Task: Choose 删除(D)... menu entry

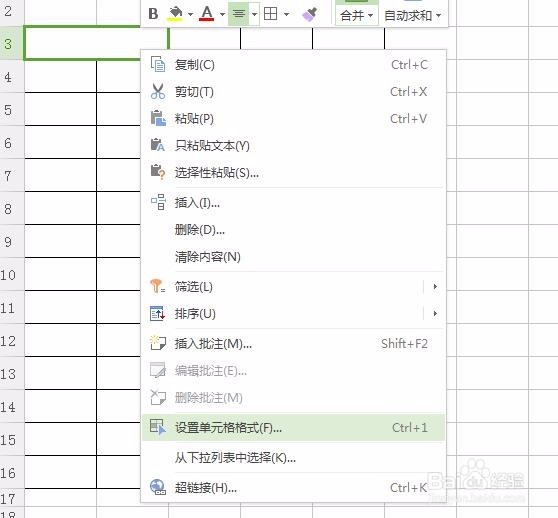Action: pyautogui.click(x=293, y=230)
